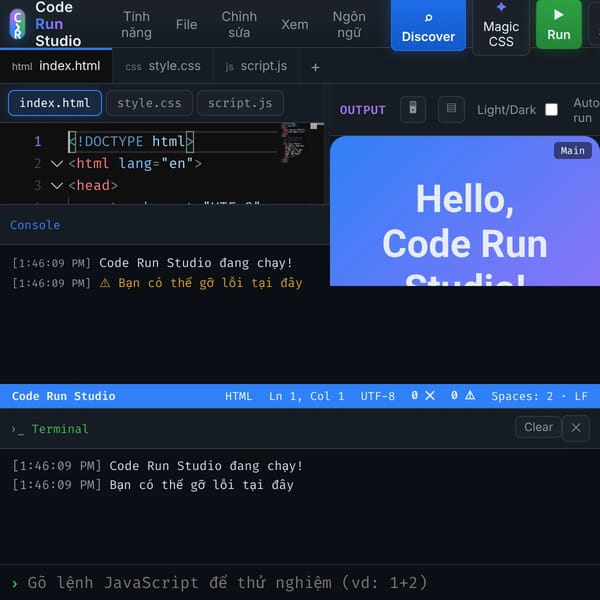The height and width of the screenshot is (600, 600).
Task: Switch to the style.css top tab
Action: [163, 66]
